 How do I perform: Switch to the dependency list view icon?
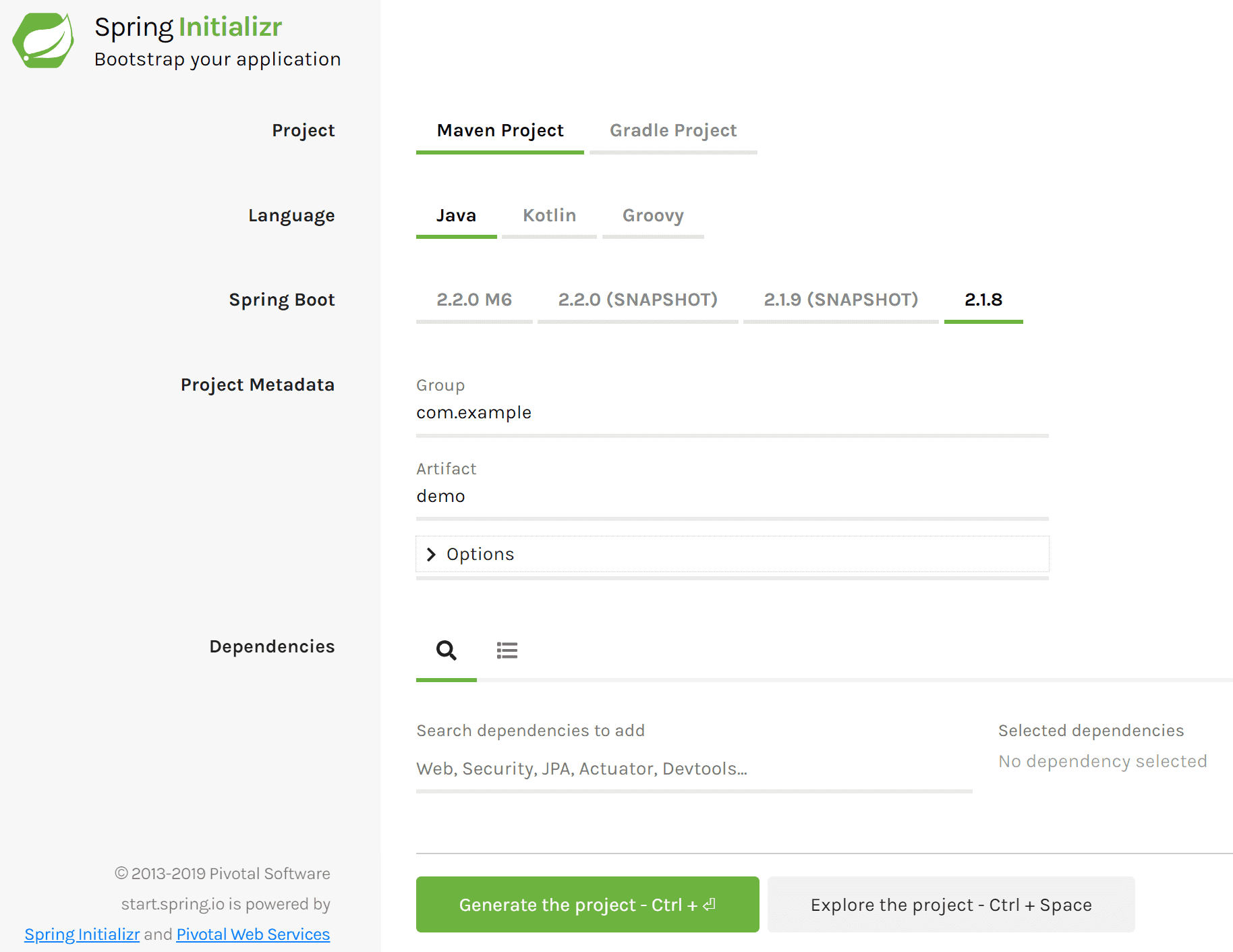coord(507,650)
